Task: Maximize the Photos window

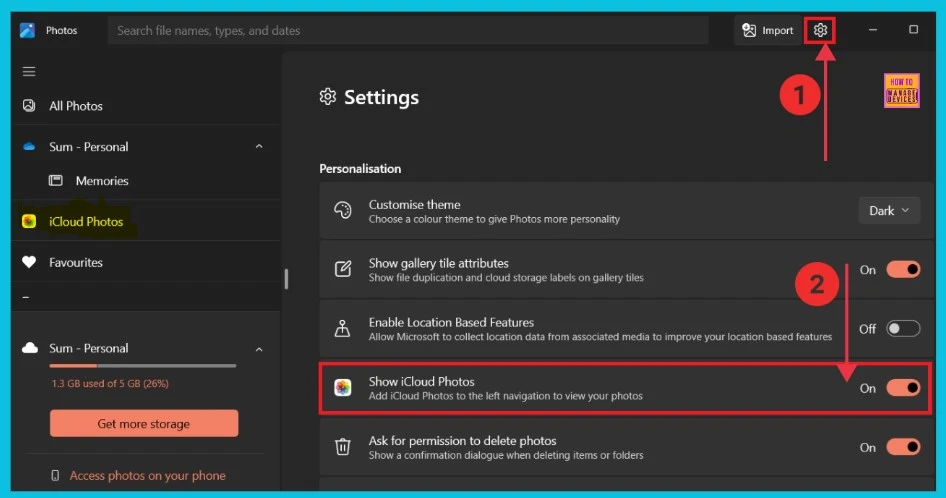Action: tap(913, 30)
